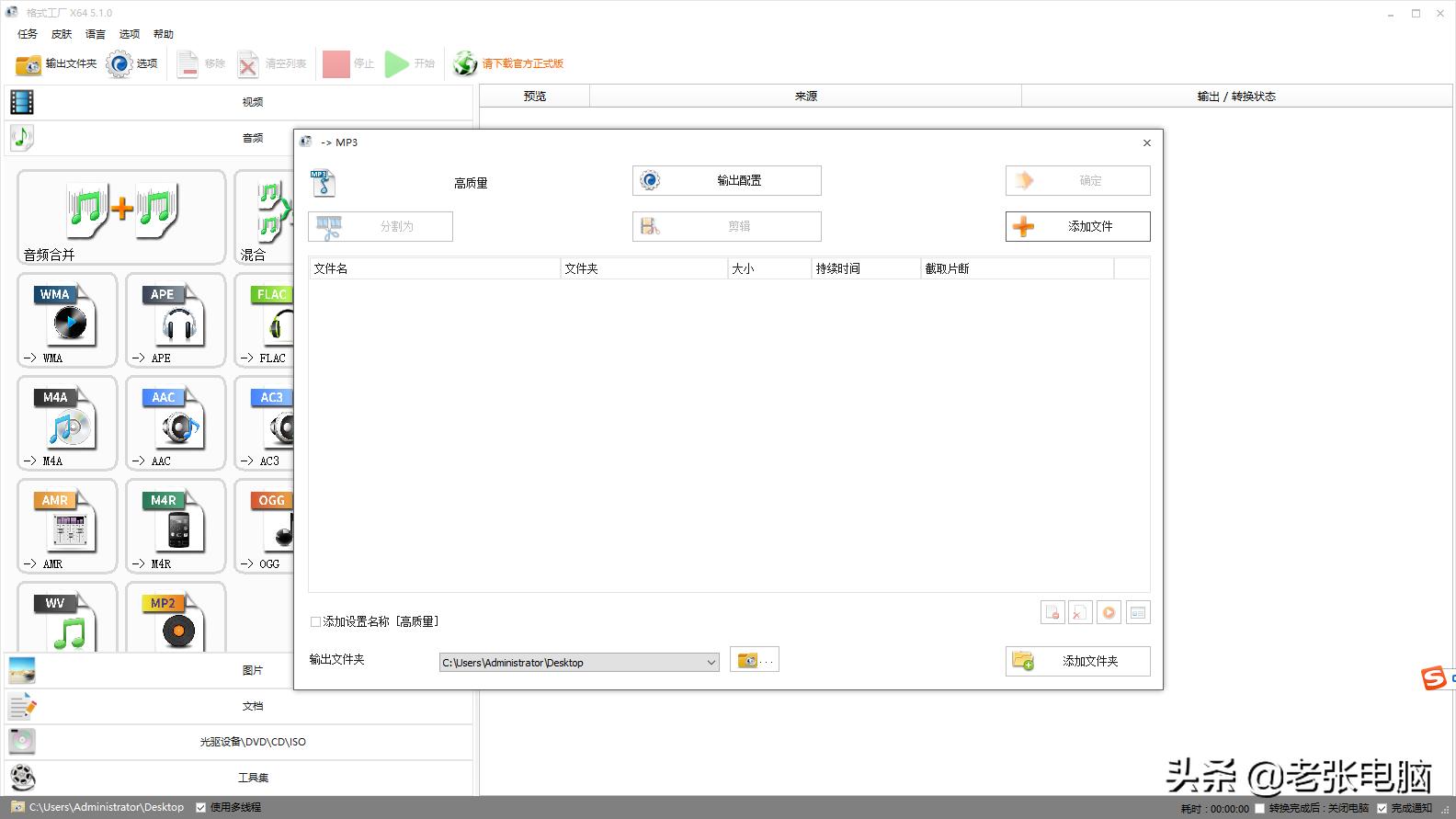Select the 音频合并 audio merge tool
Screen dimensions: 1456x819
121,217
